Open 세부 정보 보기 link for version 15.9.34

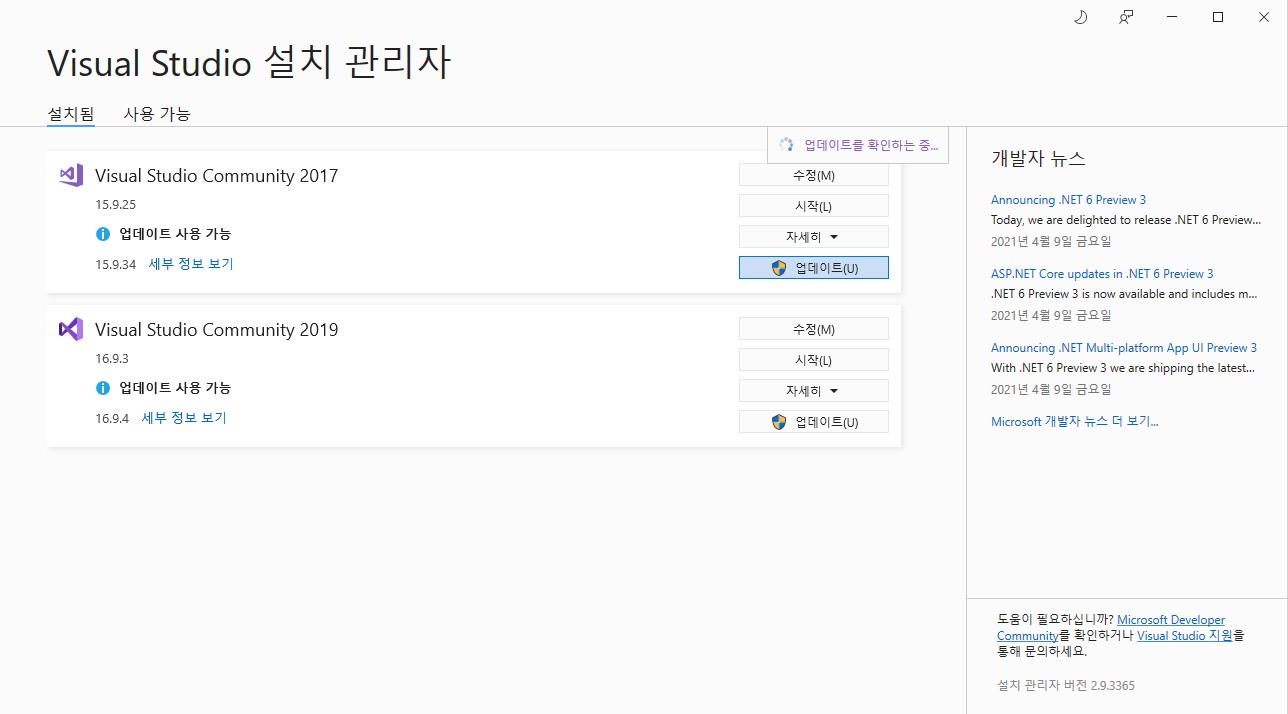pyautogui.click(x=191, y=264)
